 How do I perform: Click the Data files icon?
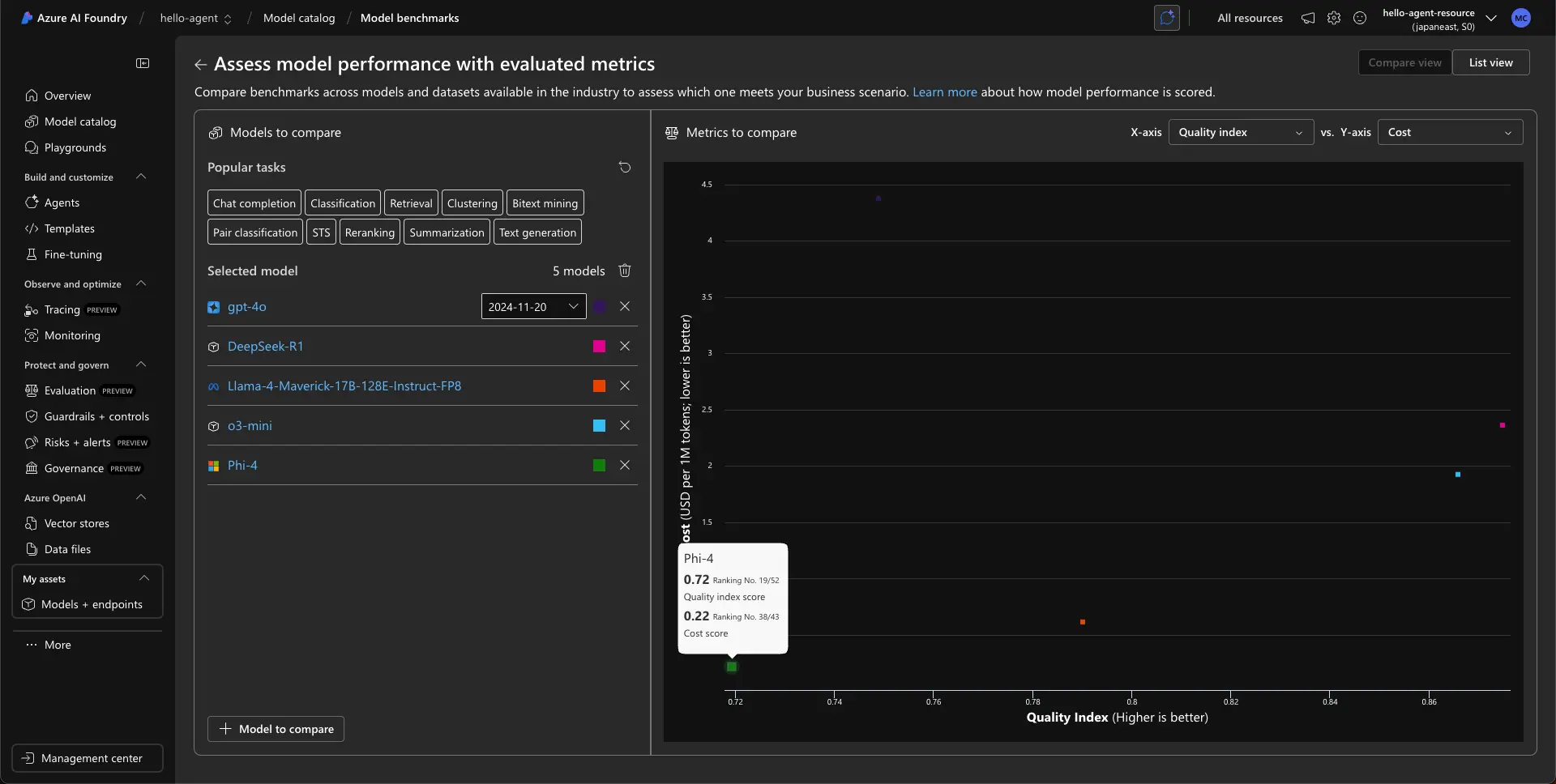pos(32,549)
